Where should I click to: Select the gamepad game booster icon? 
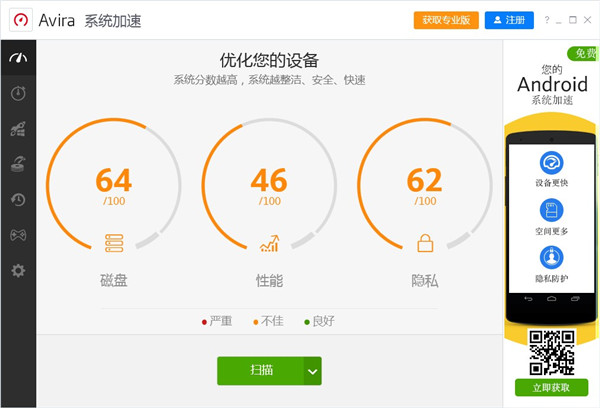pyautogui.click(x=18, y=235)
